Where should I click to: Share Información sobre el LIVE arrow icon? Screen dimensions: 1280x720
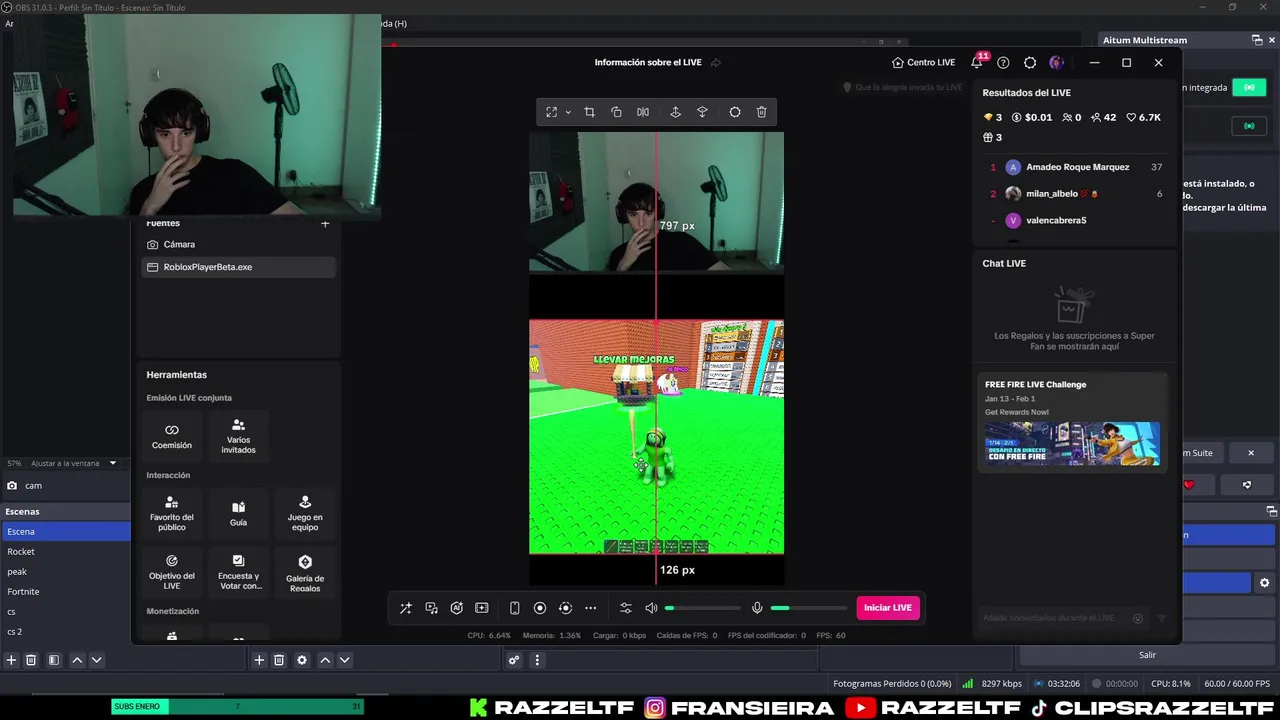716,62
